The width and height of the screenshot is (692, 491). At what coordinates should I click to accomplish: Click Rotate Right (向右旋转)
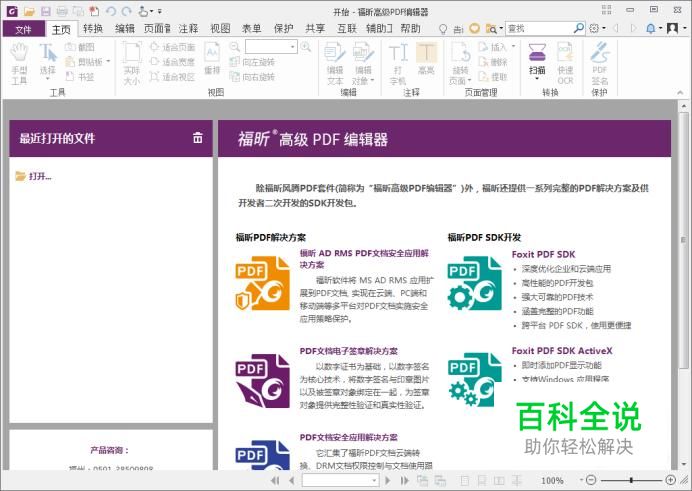click(252, 77)
